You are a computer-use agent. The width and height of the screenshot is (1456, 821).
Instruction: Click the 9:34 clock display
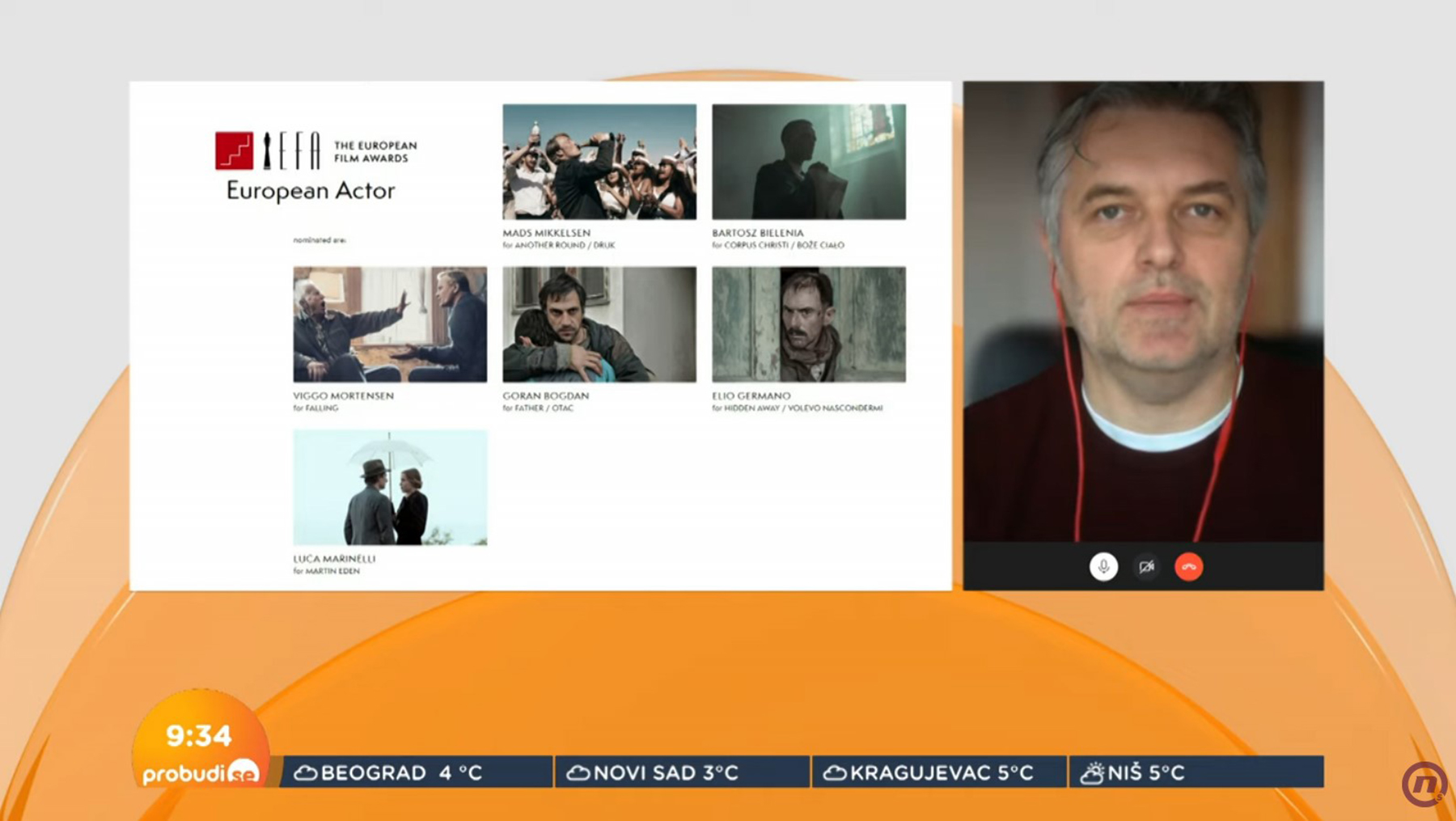pyautogui.click(x=199, y=735)
